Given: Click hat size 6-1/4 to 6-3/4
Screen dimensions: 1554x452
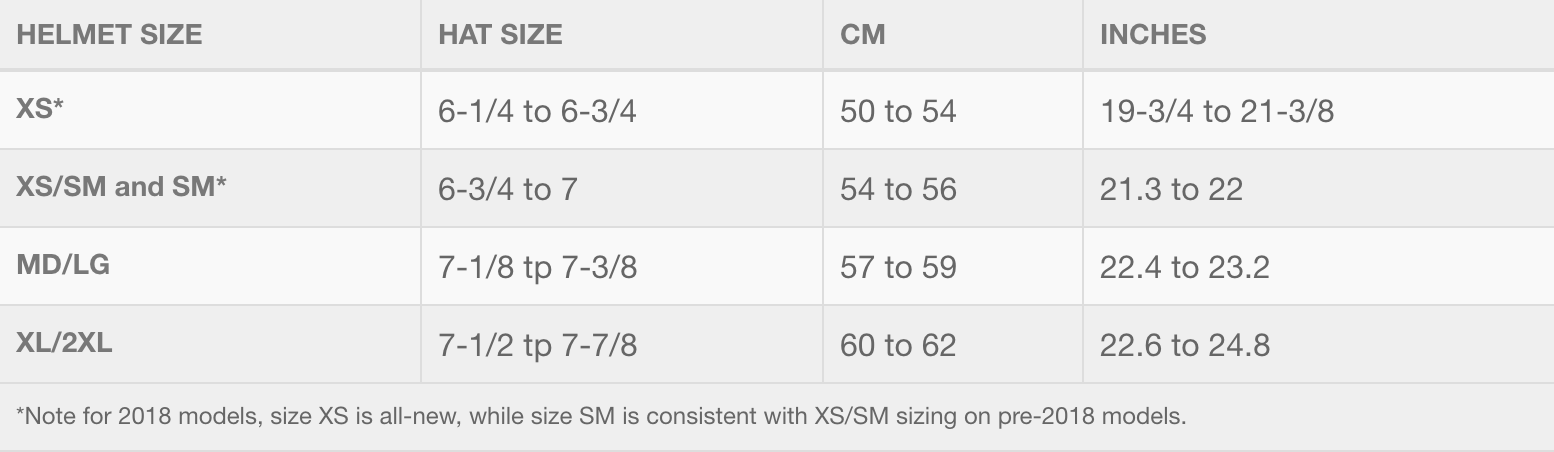Looking at the screenshot, I should 537,110.
